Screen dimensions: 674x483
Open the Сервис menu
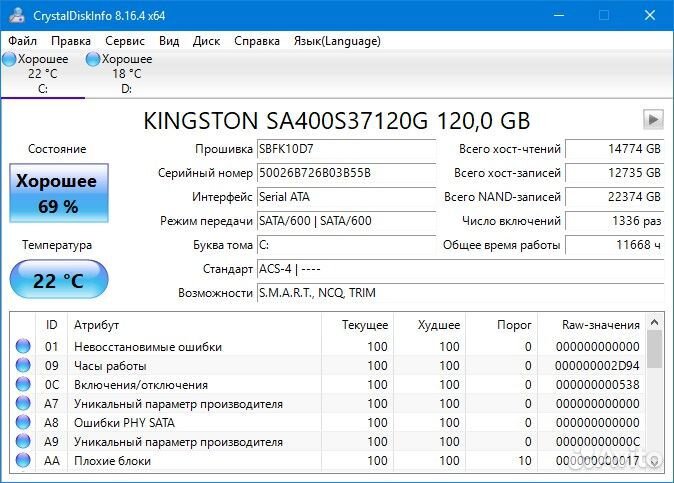pos(125,41)
